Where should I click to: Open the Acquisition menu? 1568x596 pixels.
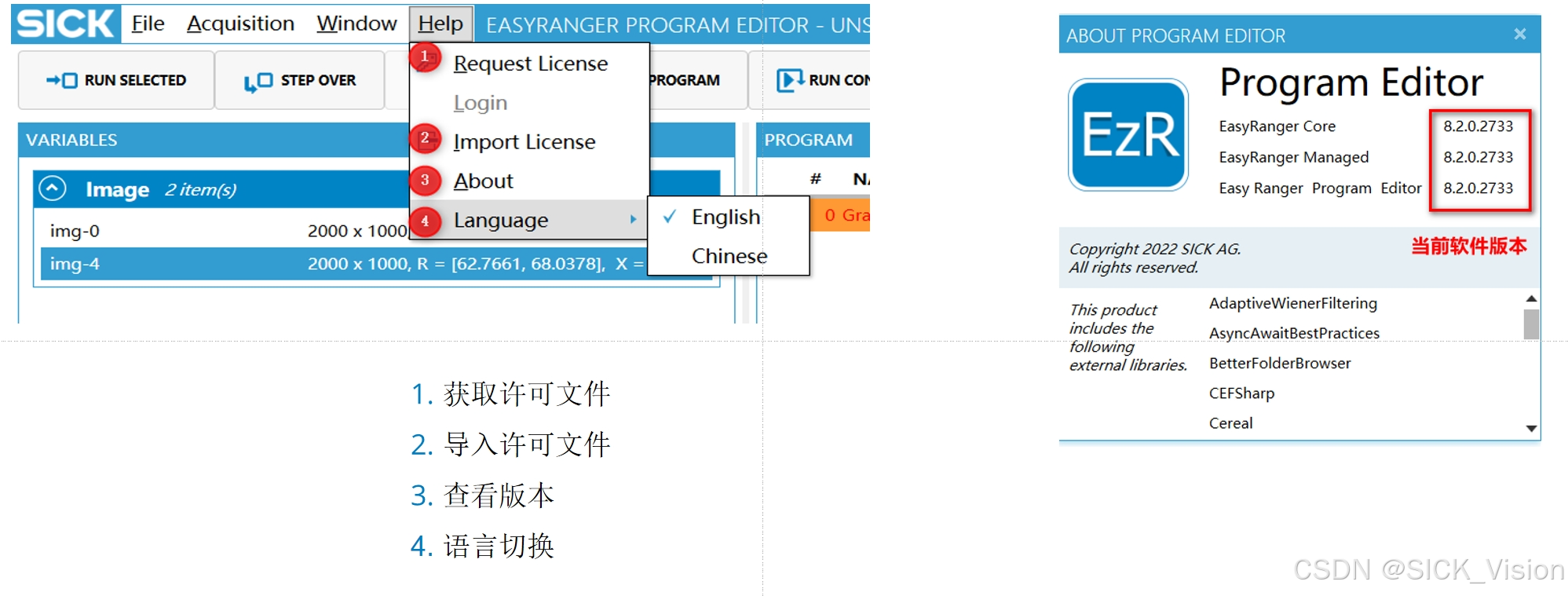240,24
